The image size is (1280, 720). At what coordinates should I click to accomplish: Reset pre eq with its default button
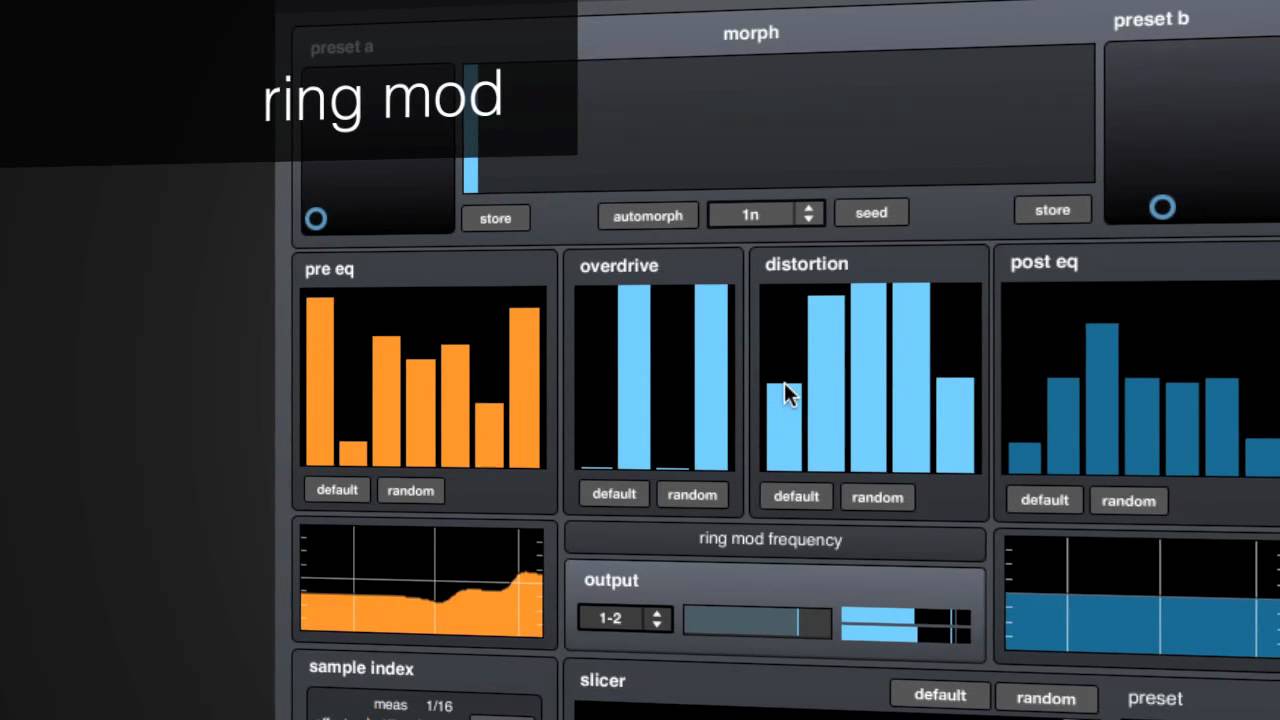337,490
